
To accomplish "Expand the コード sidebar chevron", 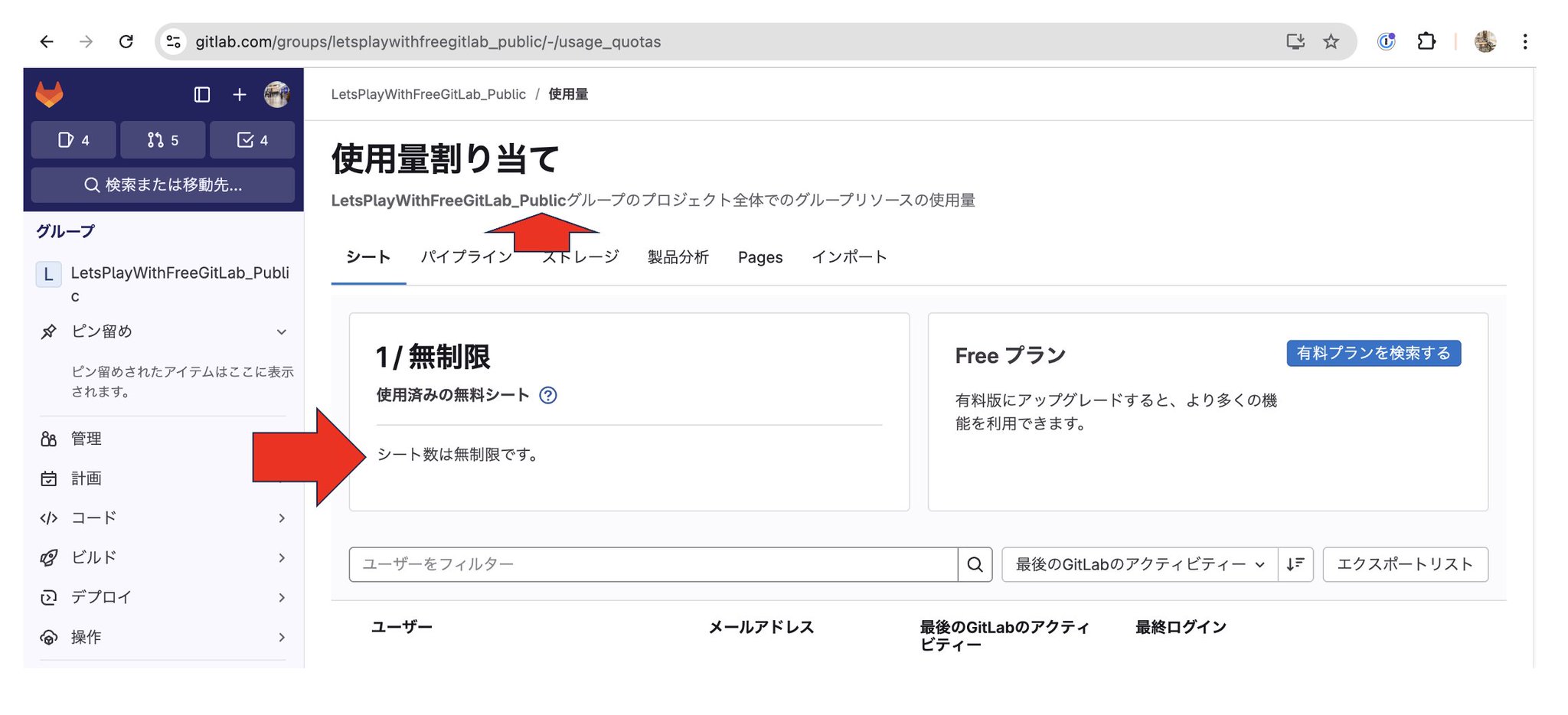I will [x=282, y=518].
